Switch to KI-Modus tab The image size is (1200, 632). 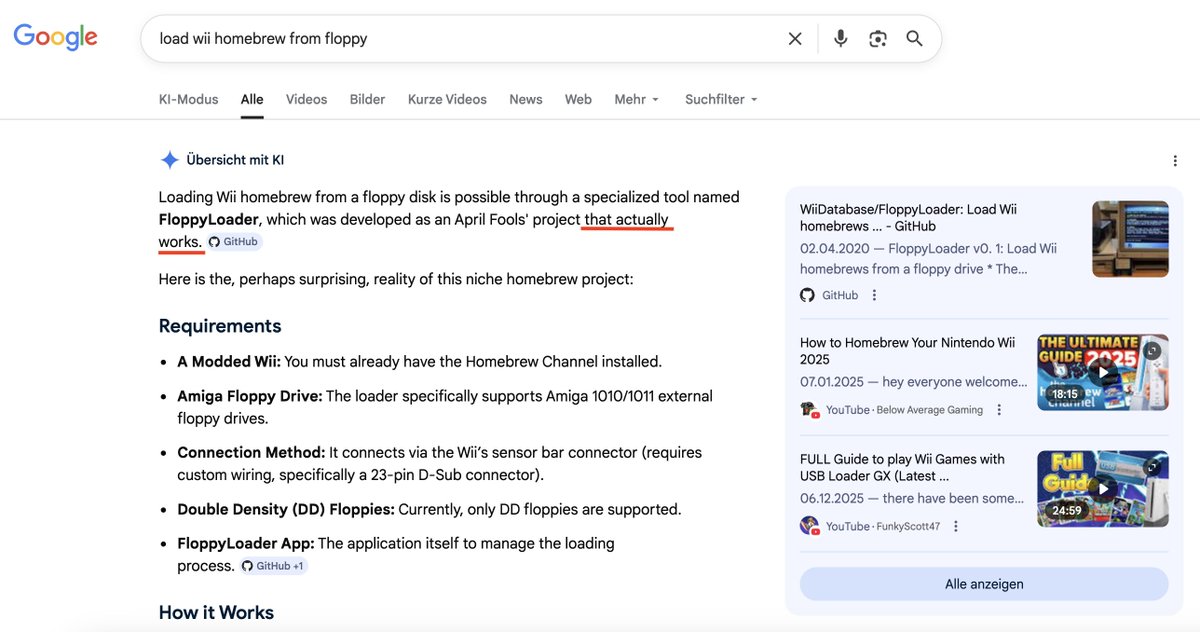188,99
